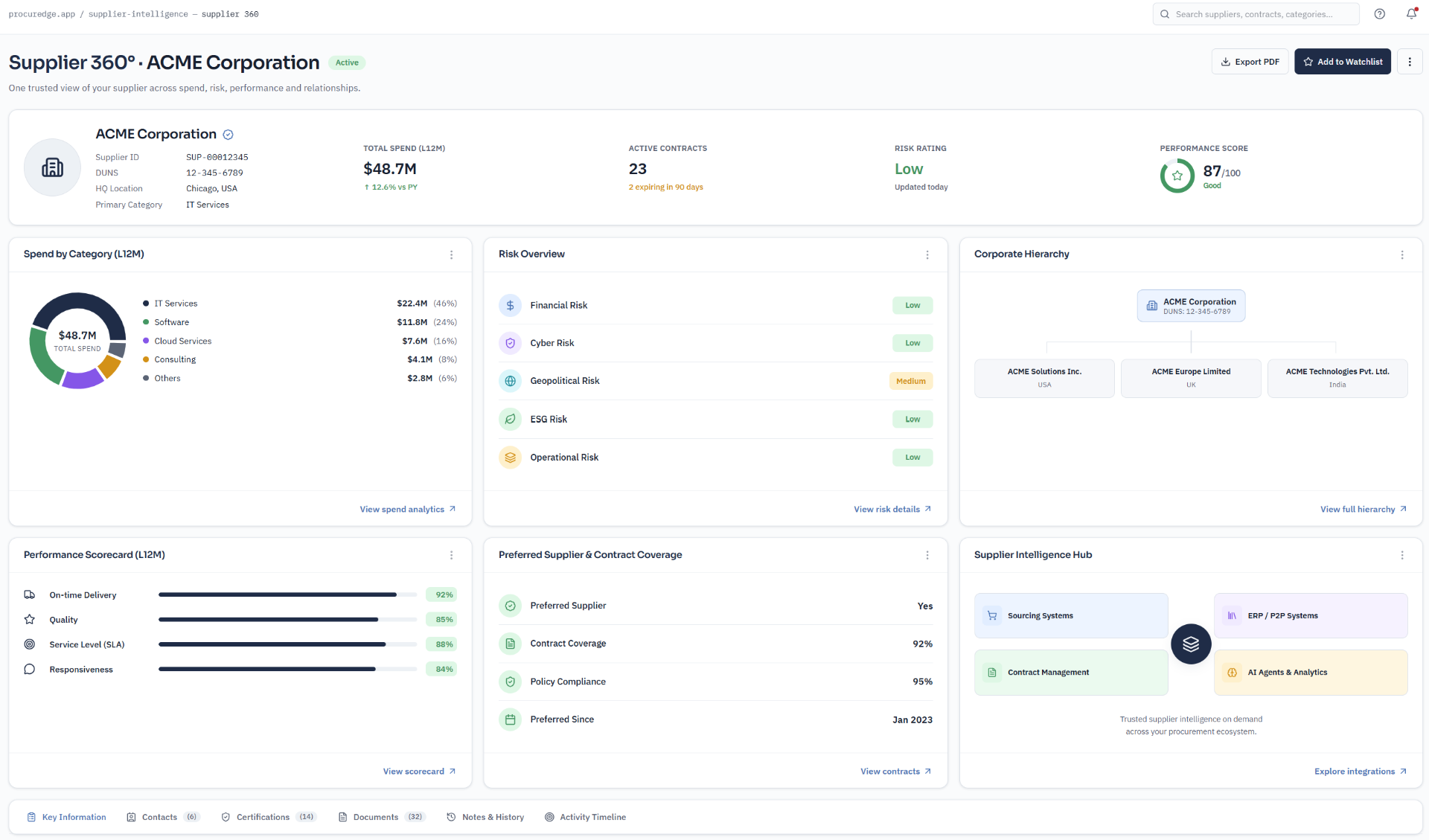This screenshot has width=1429, height=840.
Task: Open View risk details link
Action: click(x=892, y=510)
